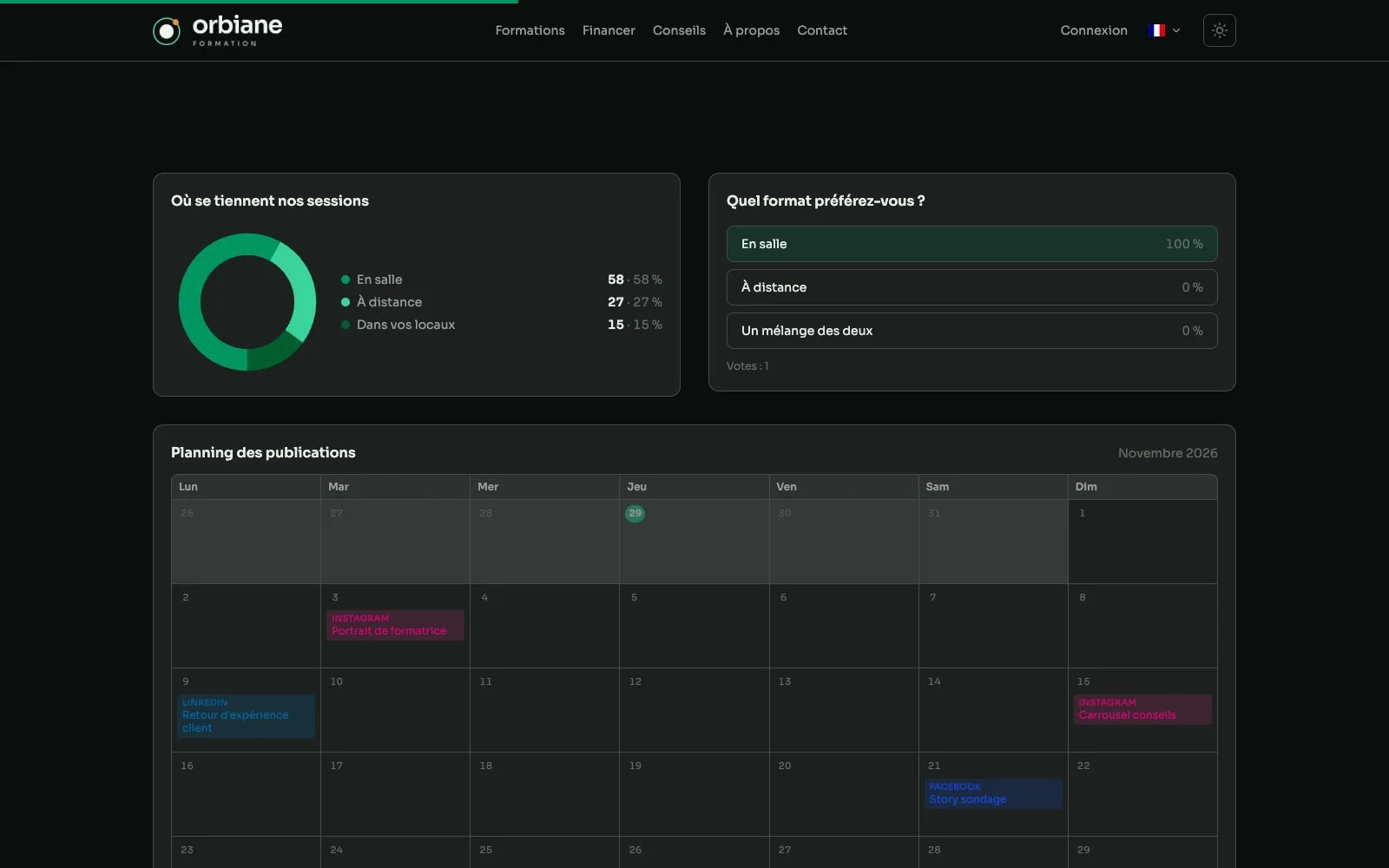Click the Contact link
The height and width of the screenshot is (868, 1389).
pos(822,30)
